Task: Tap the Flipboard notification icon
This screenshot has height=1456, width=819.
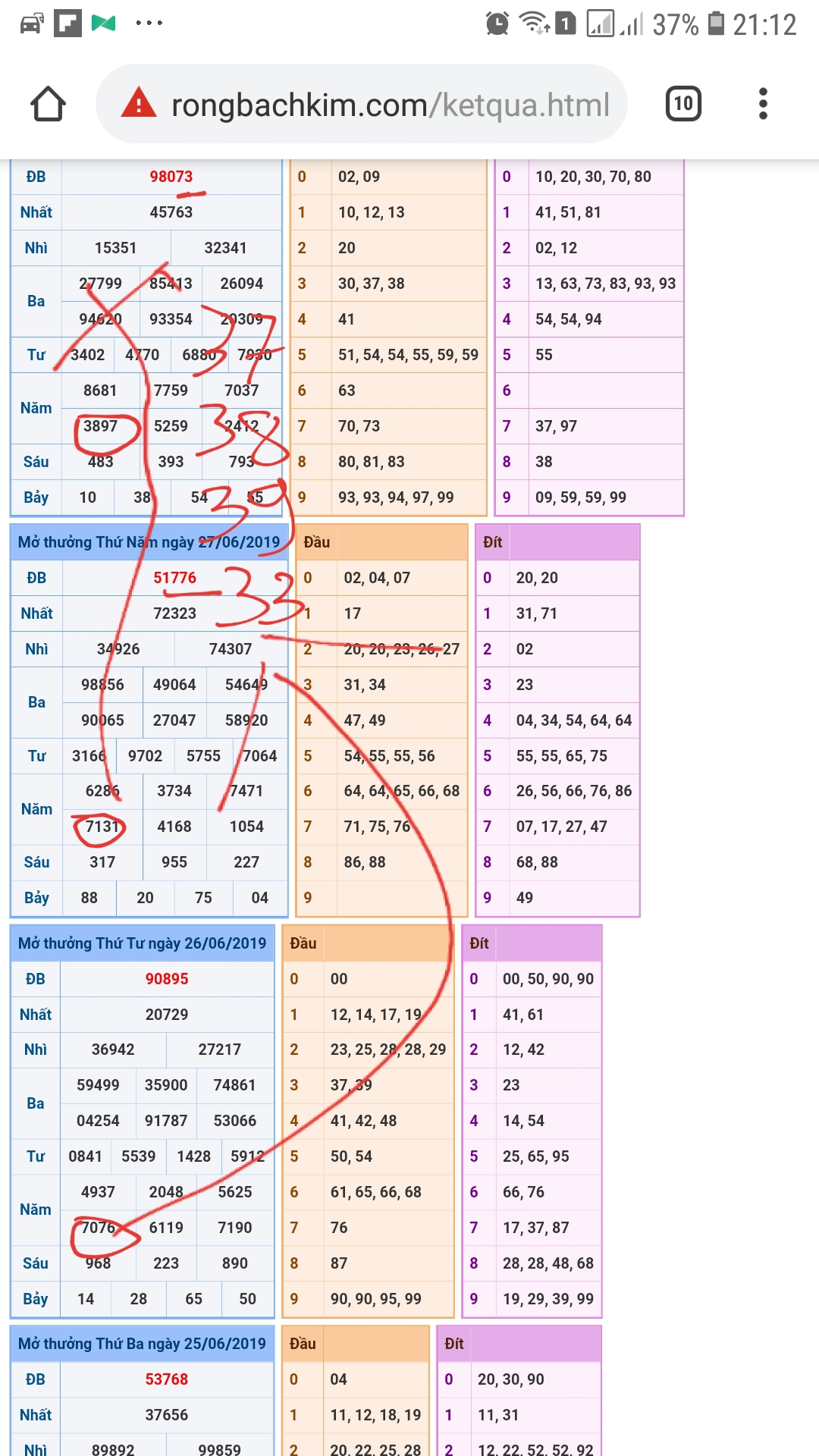Action: 67,24
